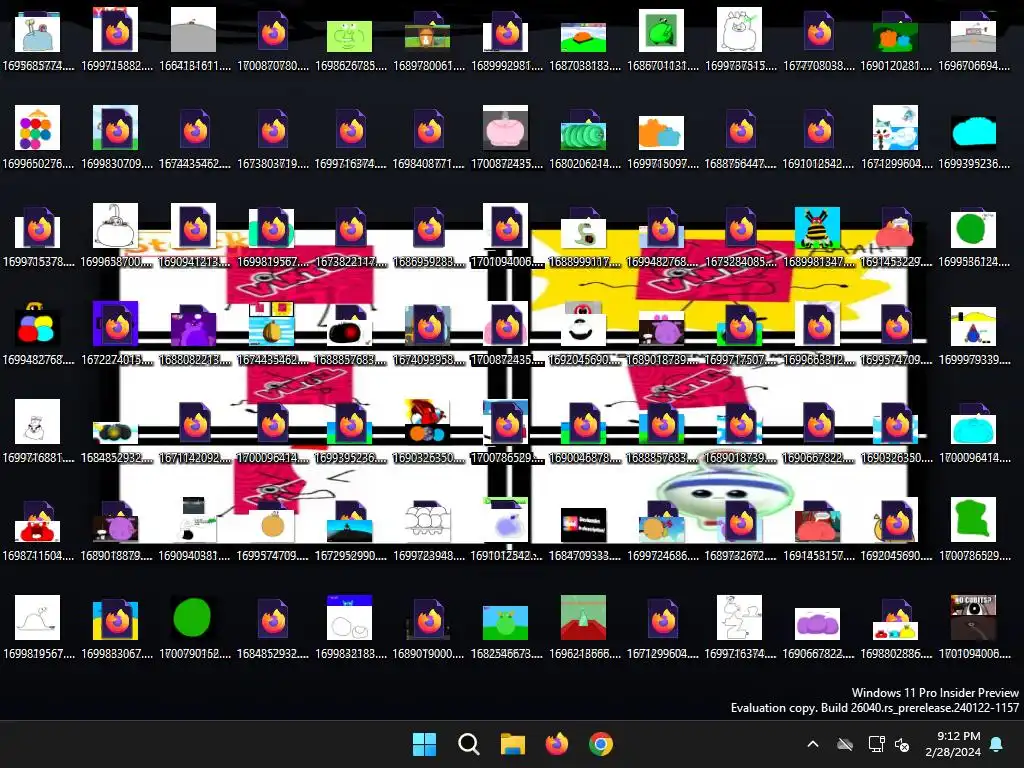1024x768 pixels.
Task: Select file 1689780061 on the desktop
Action: [428, 40]
